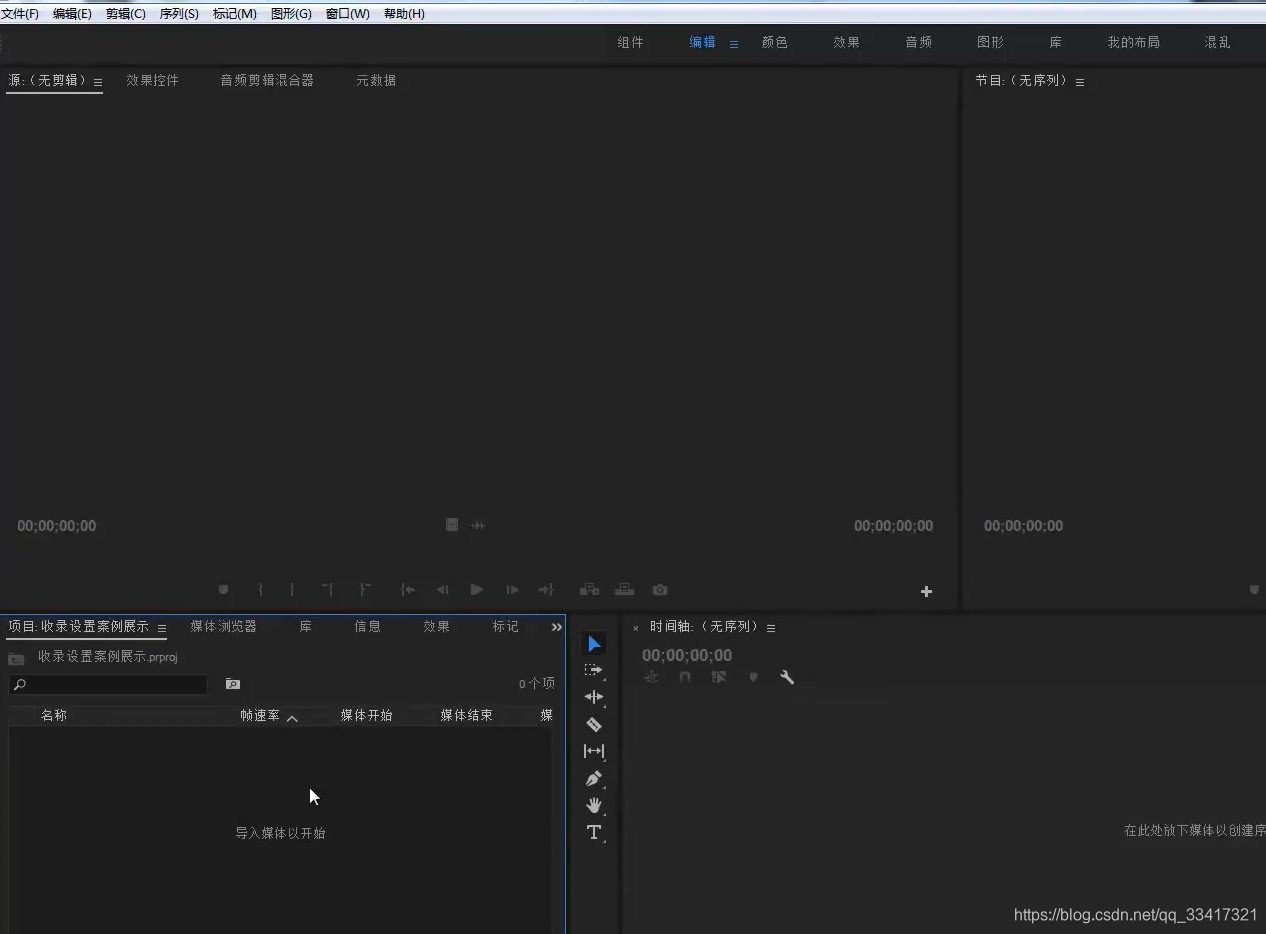Viewport: 1266px width, 934px height.
Task: Select the Pen tool
Action: coord(594,778)
